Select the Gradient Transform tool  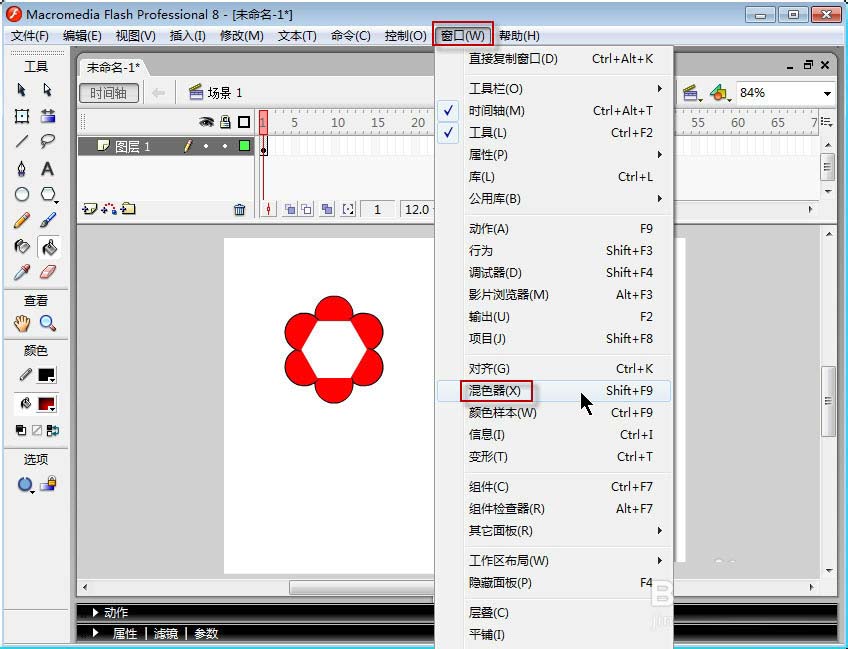click(x=48, y=116)
